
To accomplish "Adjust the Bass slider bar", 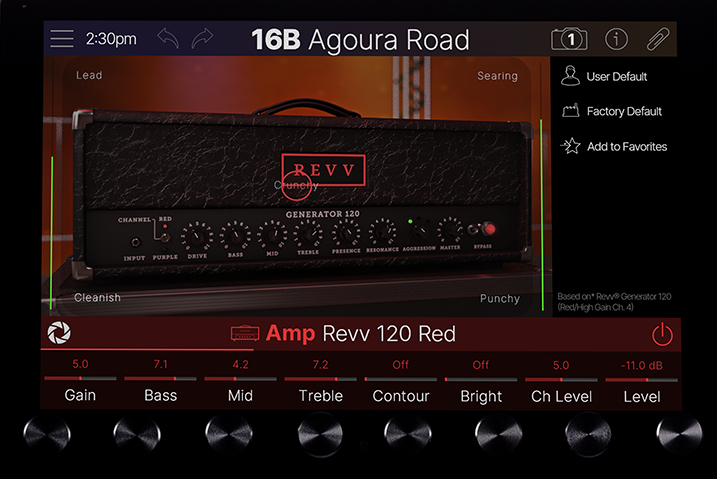I will coord(161,379).
